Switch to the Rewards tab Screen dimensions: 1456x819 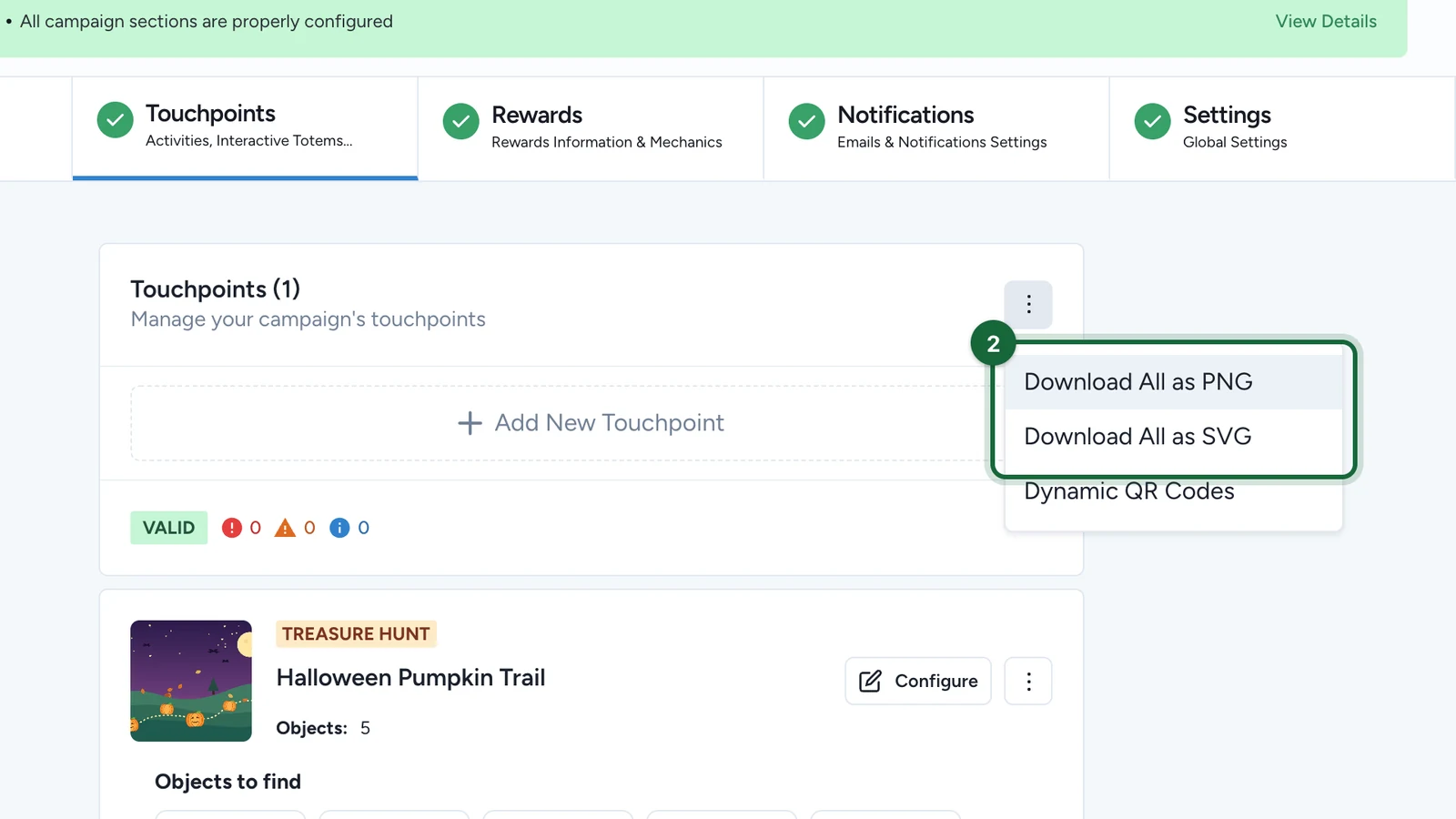(x=591, y=128)
